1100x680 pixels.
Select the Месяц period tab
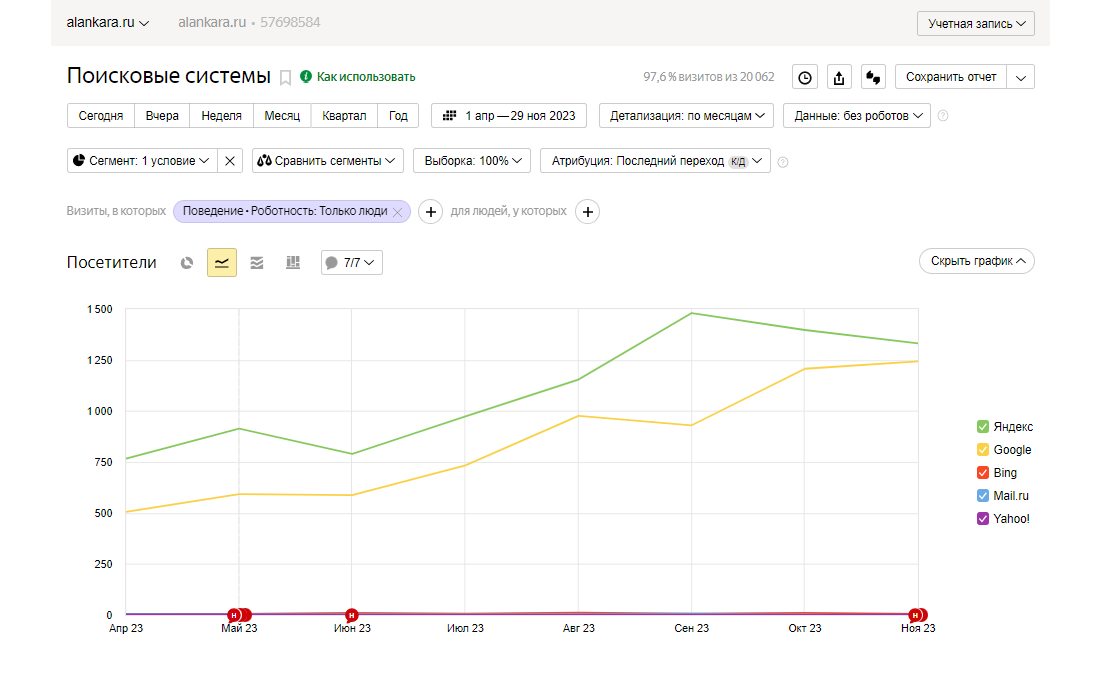(282, 116)
